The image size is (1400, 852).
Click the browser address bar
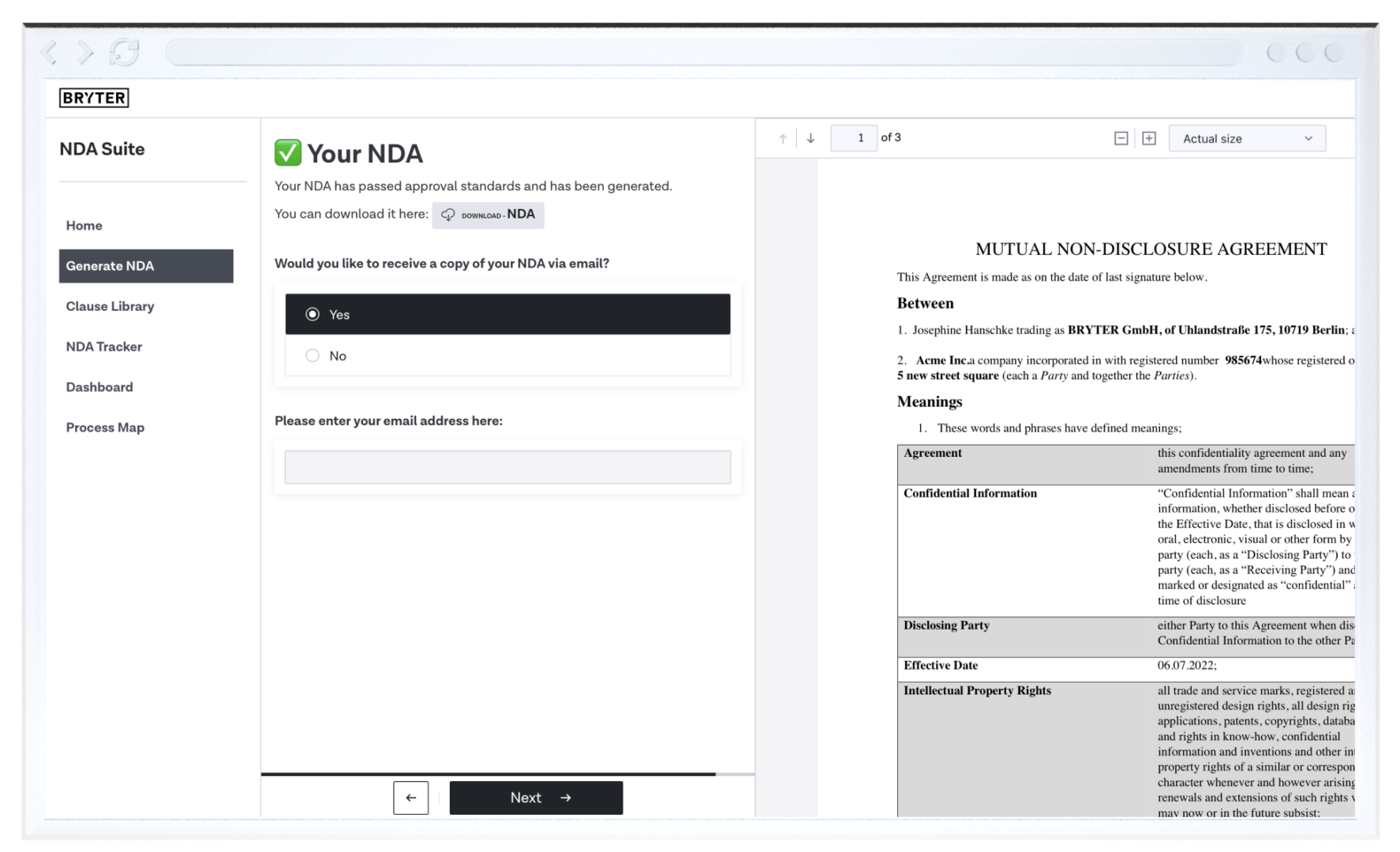(703, 53)
